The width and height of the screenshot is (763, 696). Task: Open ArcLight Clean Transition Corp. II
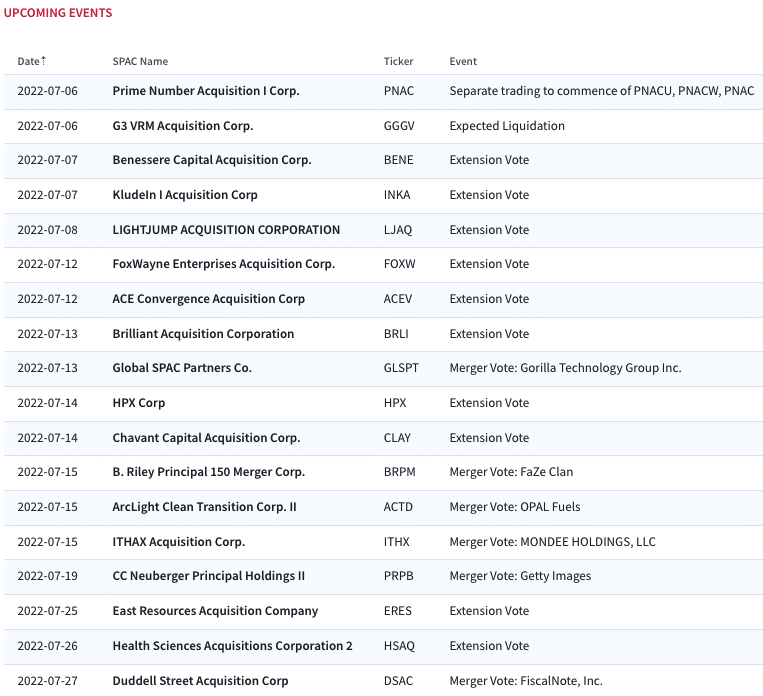(x=204, y=507)
